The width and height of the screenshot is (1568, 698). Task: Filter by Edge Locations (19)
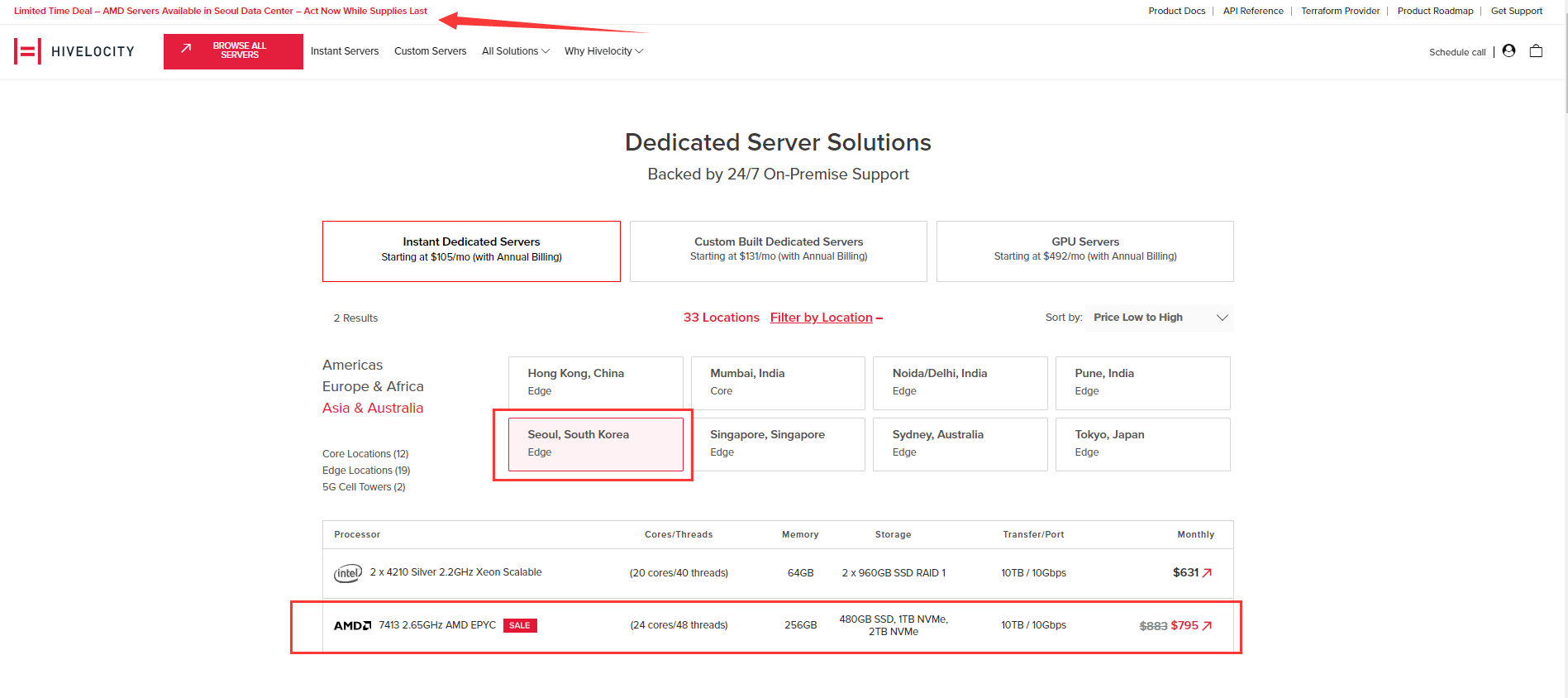coord(366,471)
